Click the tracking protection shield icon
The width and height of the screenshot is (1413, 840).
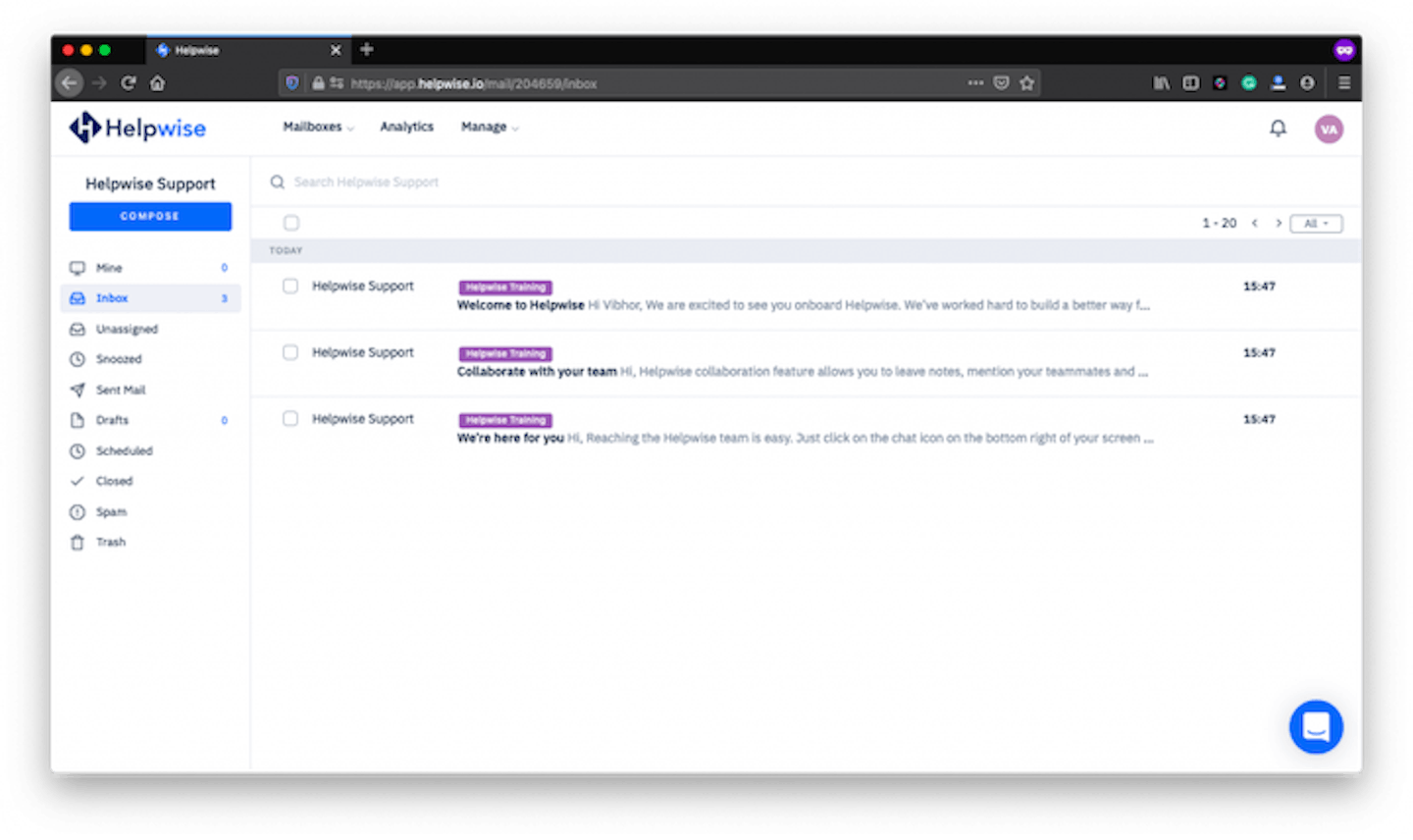291,83
